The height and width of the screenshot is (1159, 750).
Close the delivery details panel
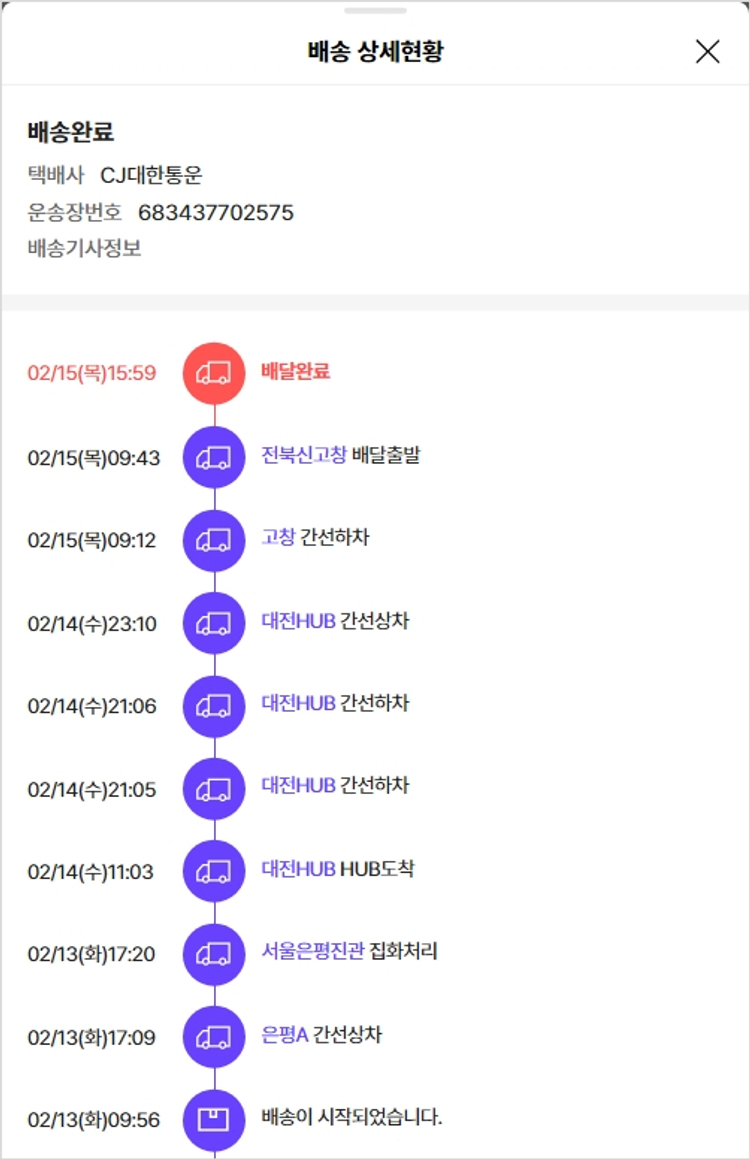[707, 52]
